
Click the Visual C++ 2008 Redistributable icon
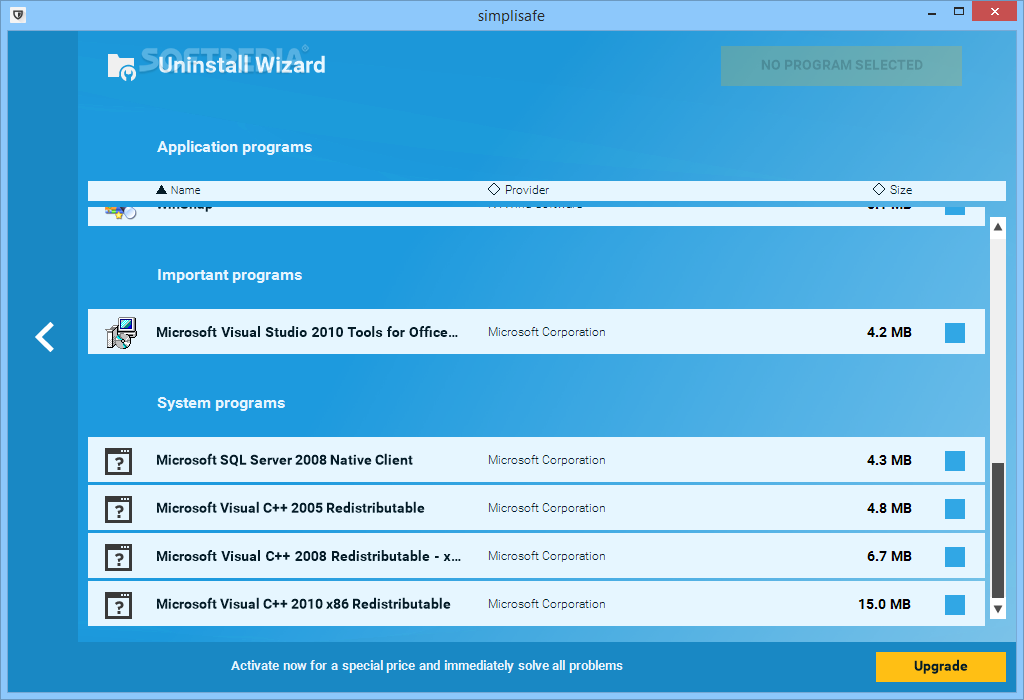[118, 557]
